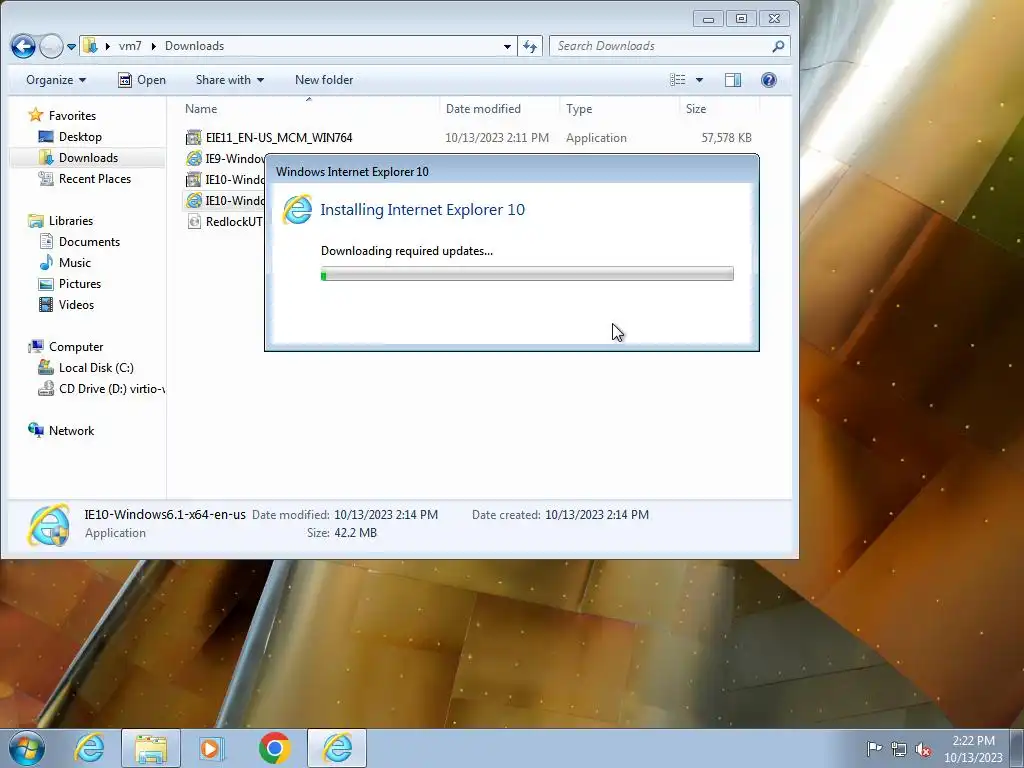This screenshot has width=1024, height=768.
Task: Select the RedlockUT file
Action: coord(234,221)
